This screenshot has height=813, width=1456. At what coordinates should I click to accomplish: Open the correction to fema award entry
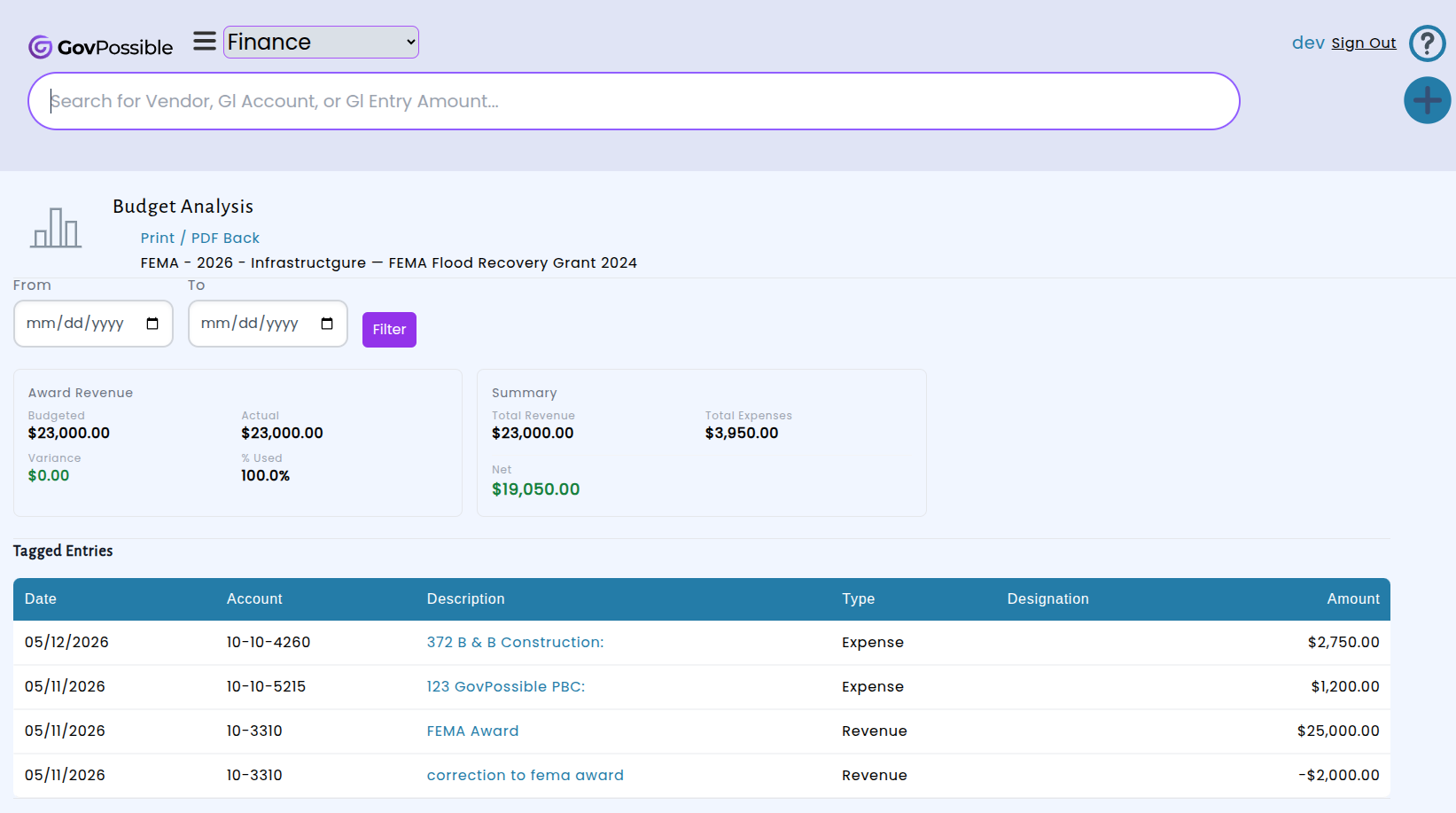pyautogui.click(x=525, y=775)
